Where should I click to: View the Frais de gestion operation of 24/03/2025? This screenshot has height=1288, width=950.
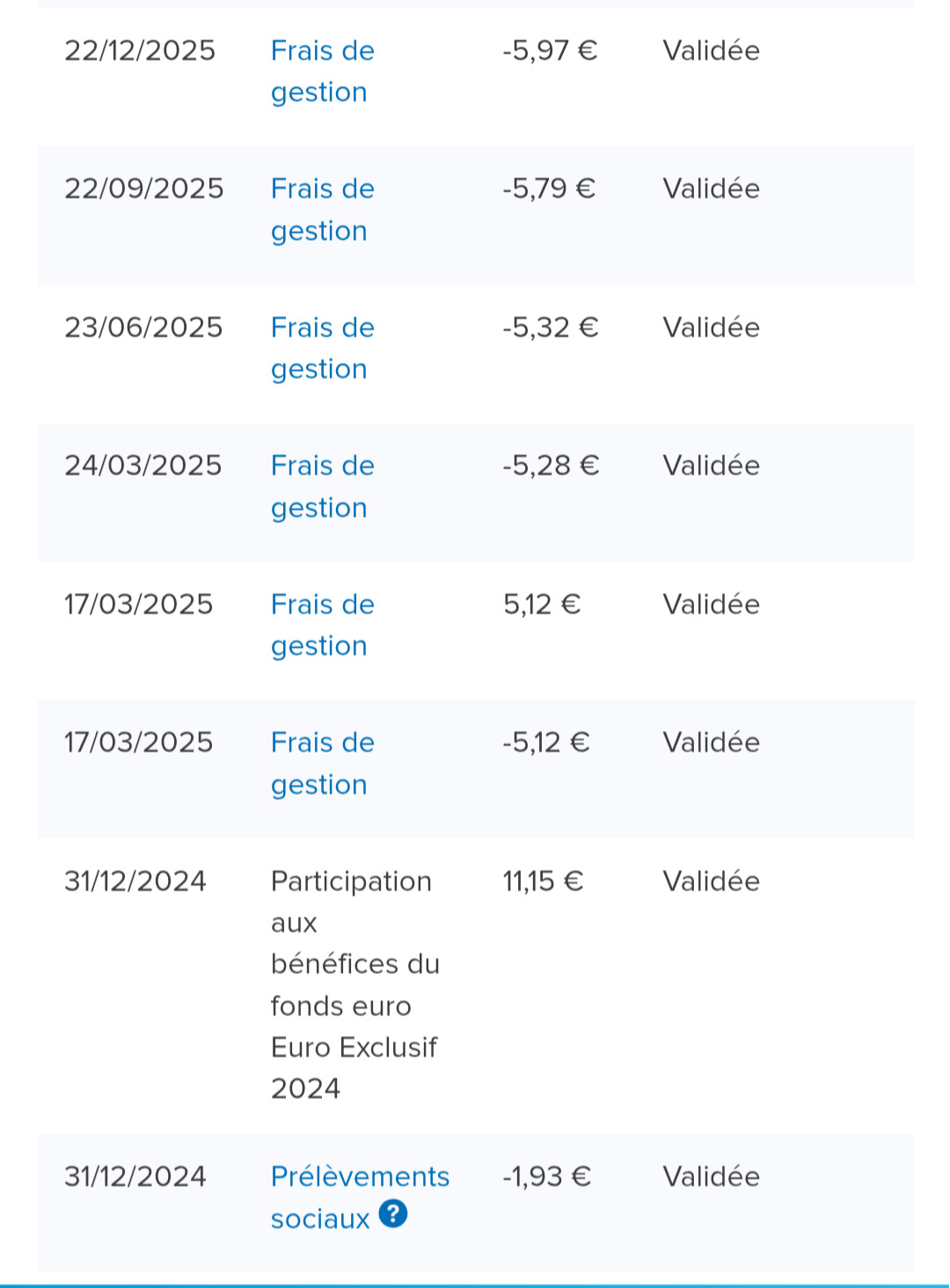[x=322, y=486]
